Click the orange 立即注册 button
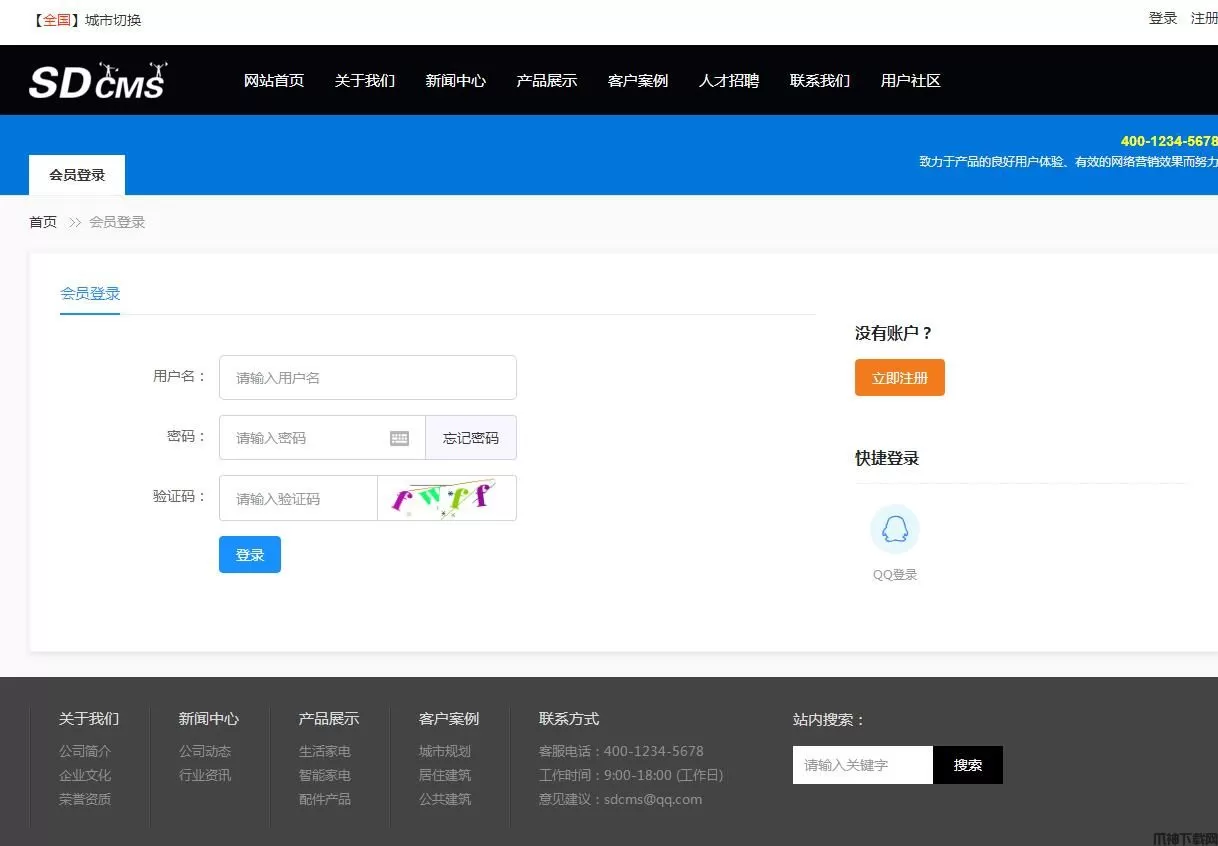This screenshot has height=846, width=1218. [899, 378]
